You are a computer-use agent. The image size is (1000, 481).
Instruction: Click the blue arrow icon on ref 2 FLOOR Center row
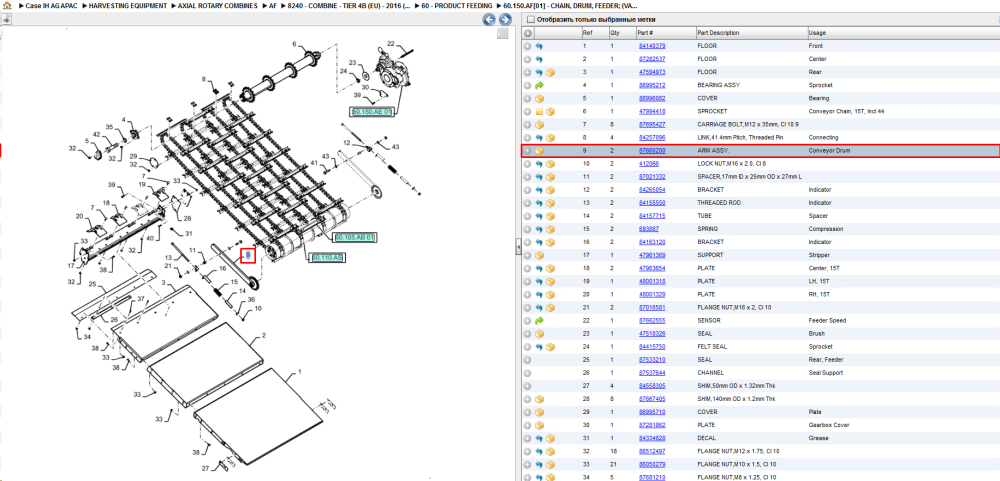click(539, 59)
